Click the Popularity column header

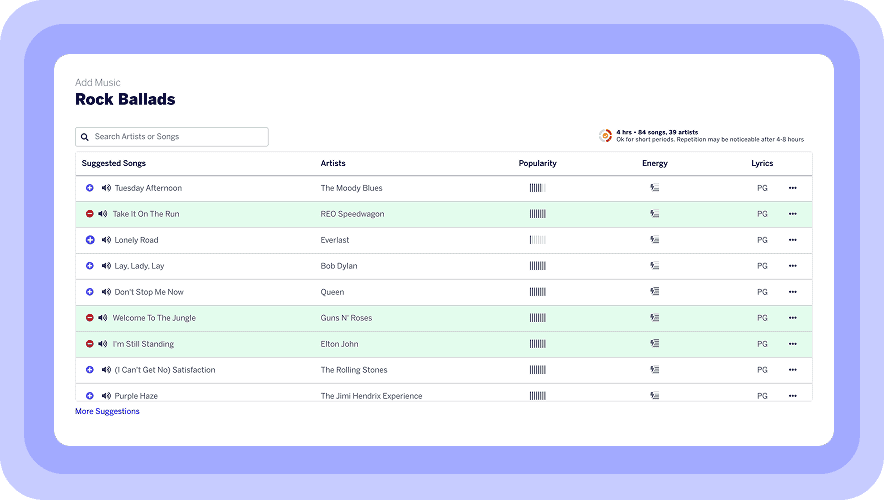537,163
